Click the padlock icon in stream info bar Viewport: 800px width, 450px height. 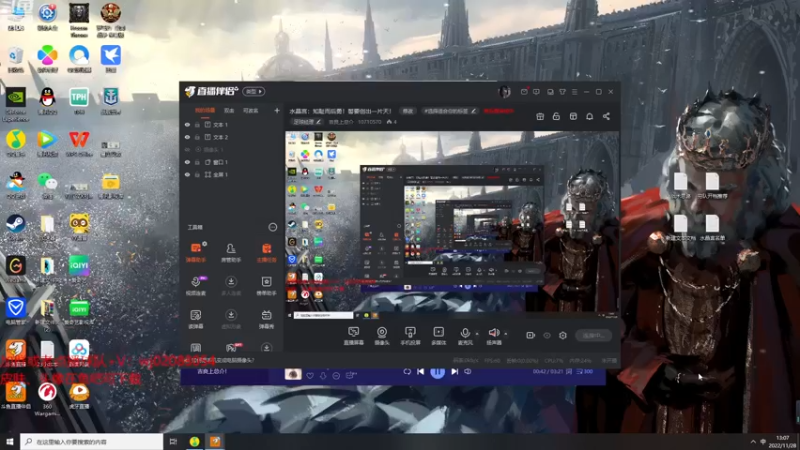point(556,116)
